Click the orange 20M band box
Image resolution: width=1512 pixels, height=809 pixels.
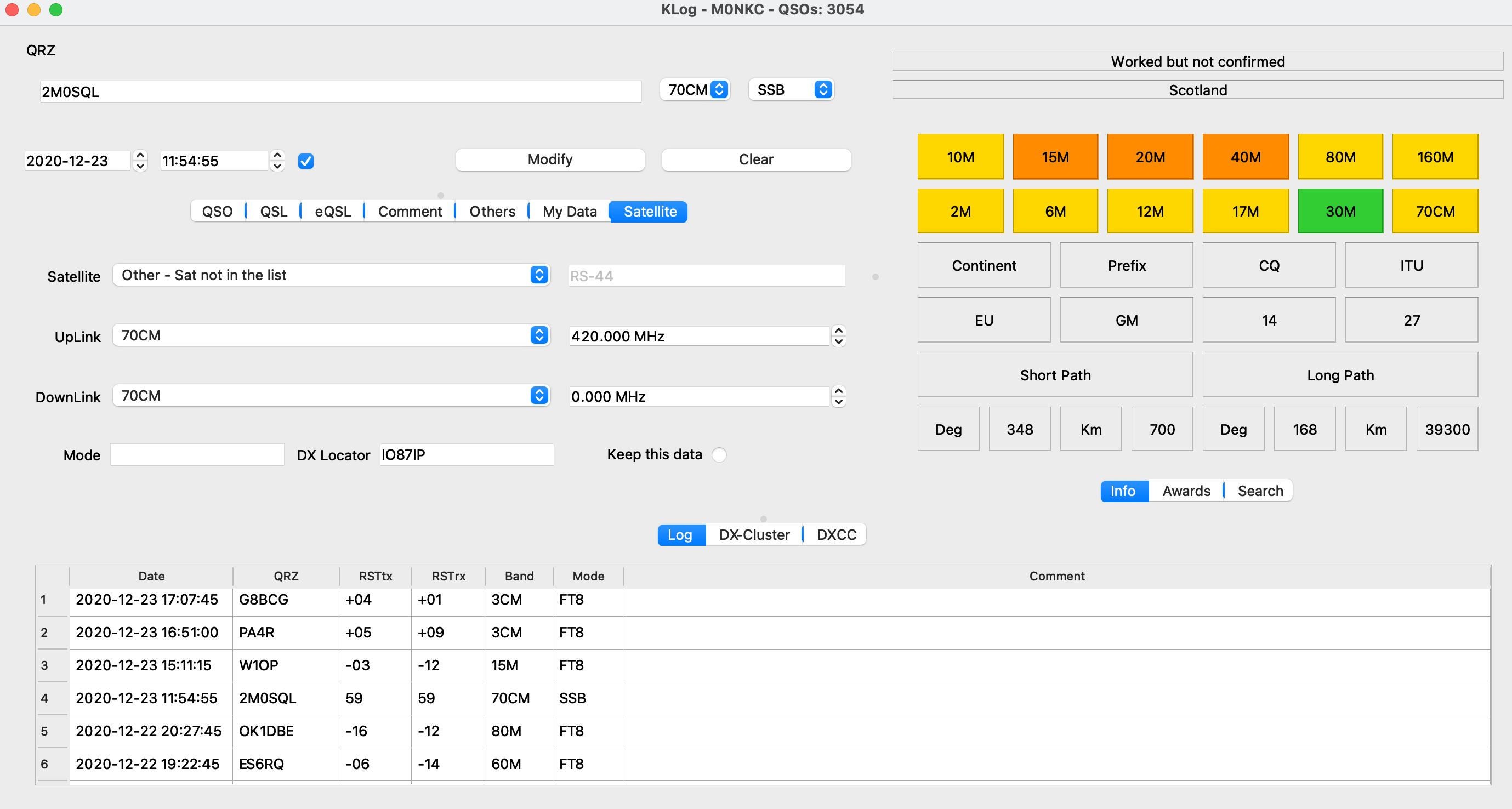(x=1150, y=157)
